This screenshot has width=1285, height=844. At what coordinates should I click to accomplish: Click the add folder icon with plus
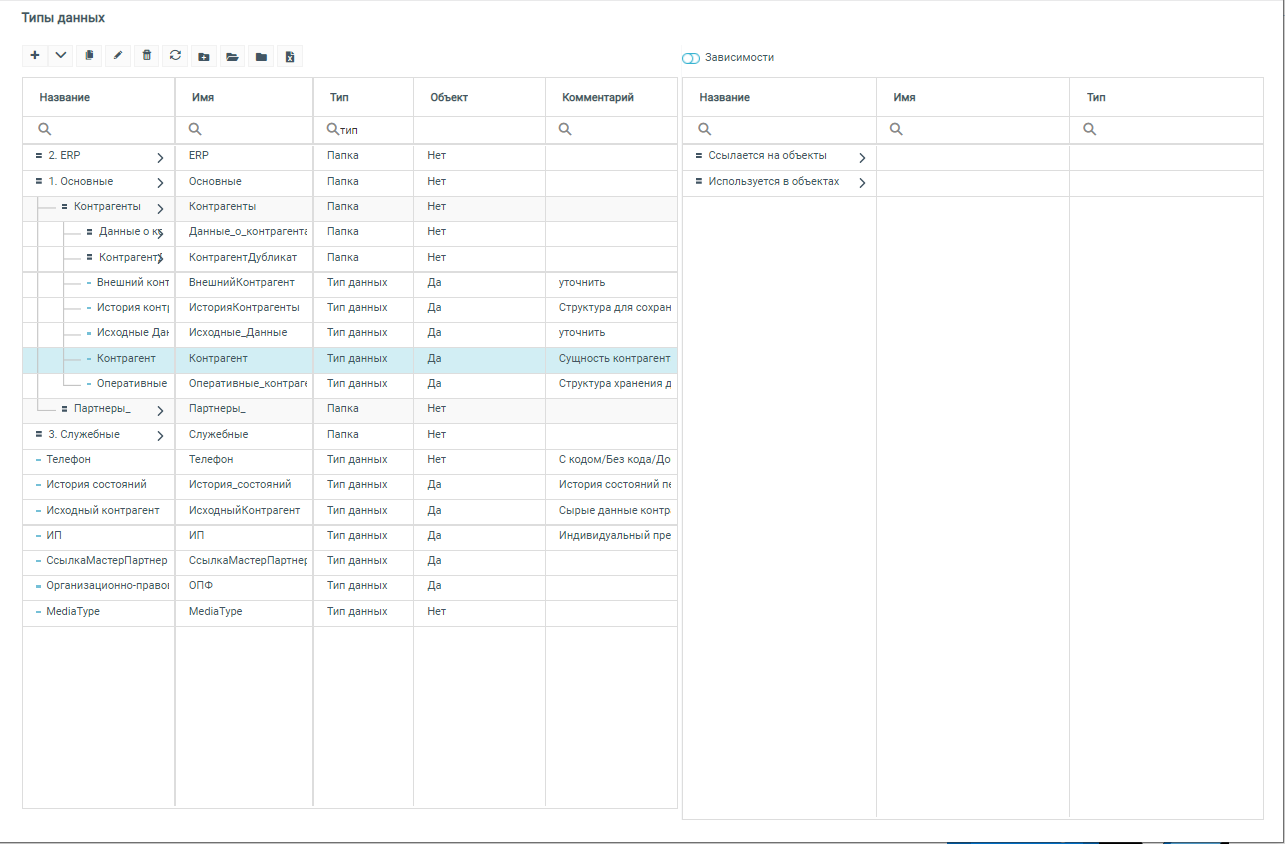pyautogui.click(x=204, y=57)
